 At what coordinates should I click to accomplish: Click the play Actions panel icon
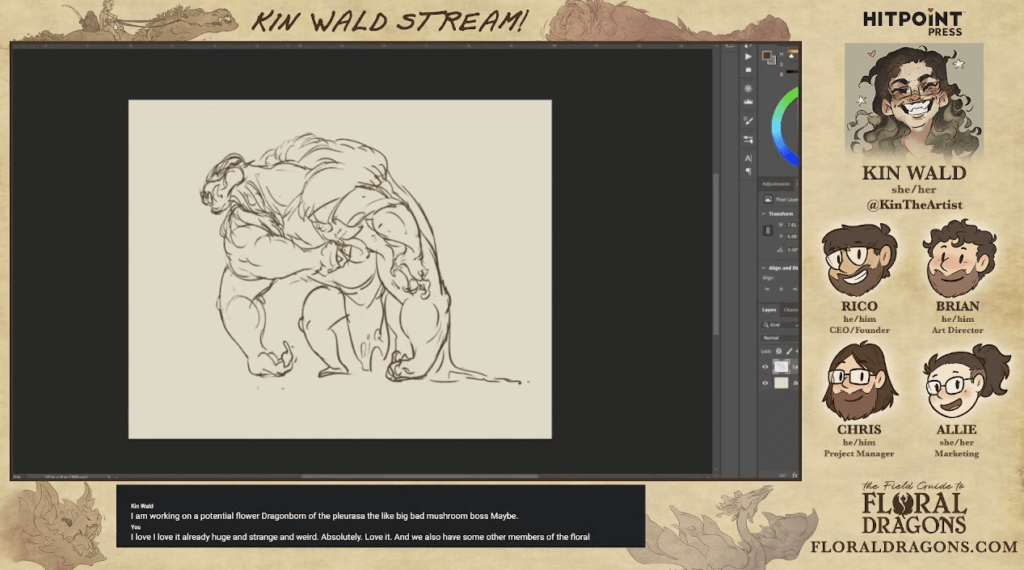click(x=748, y=56)
